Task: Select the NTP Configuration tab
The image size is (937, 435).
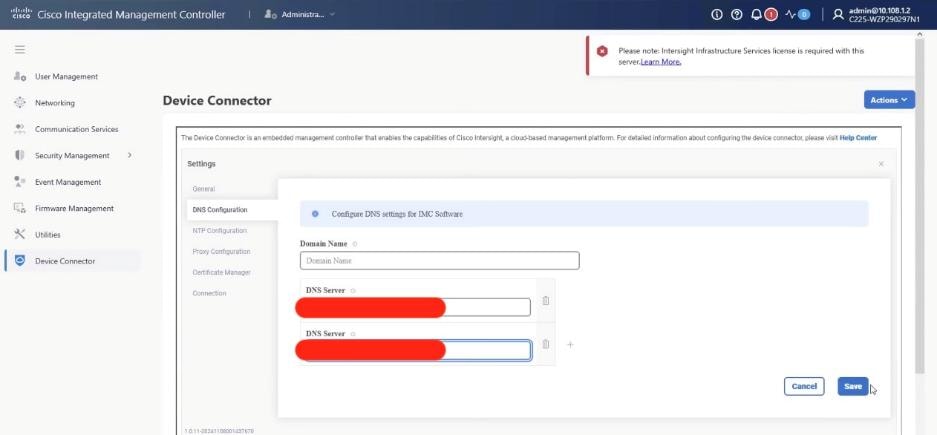Action: coord(219,231)
